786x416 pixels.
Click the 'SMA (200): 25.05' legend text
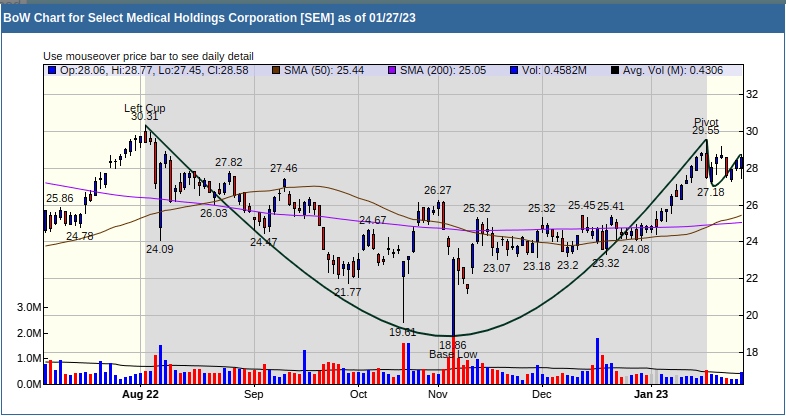443,71
